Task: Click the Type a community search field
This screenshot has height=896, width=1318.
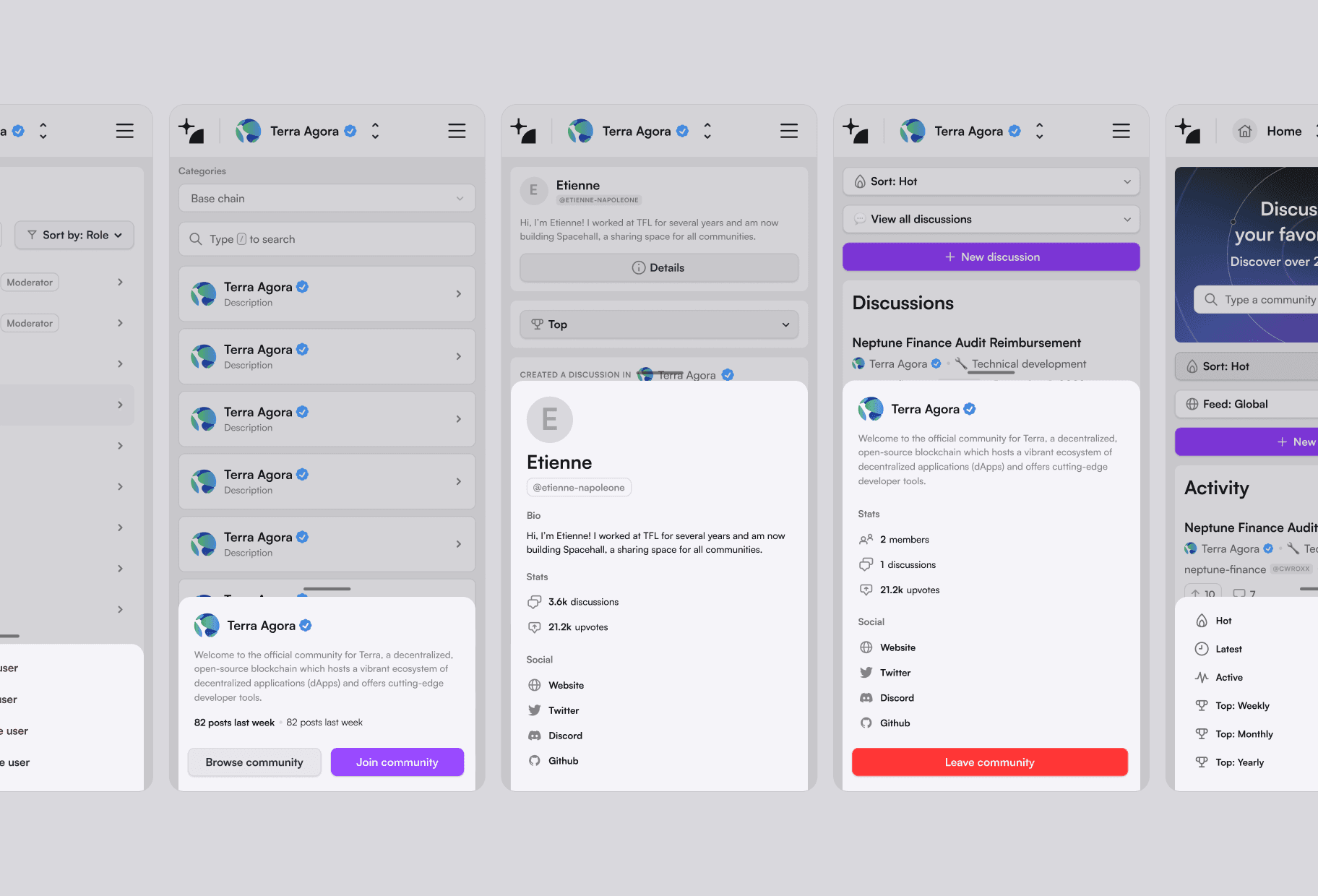Action: click(1257, 299)
